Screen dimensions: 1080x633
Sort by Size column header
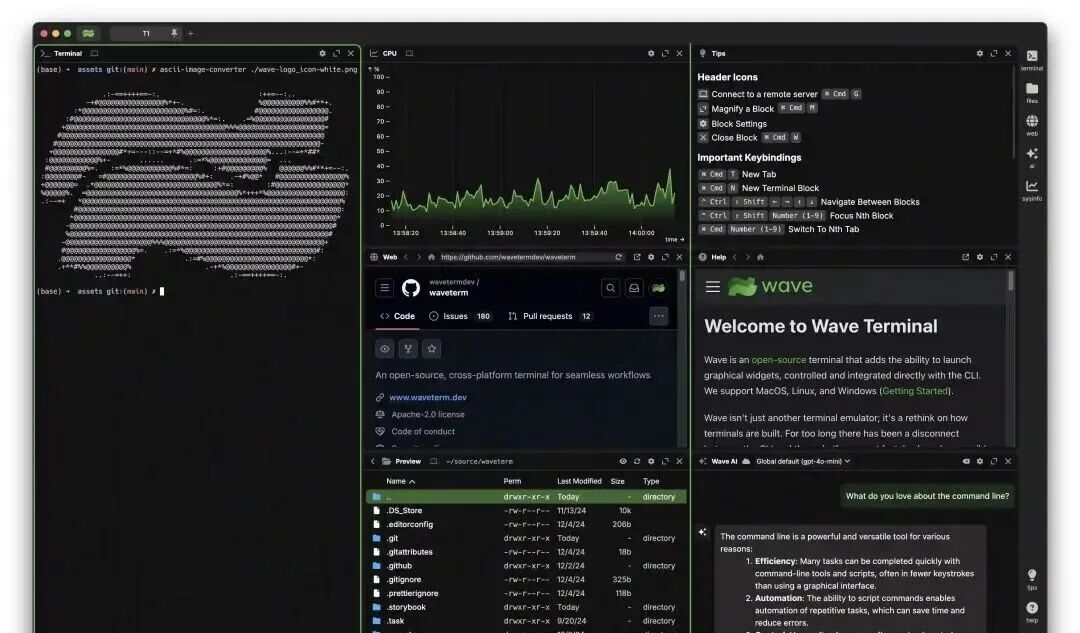(618, 481)
